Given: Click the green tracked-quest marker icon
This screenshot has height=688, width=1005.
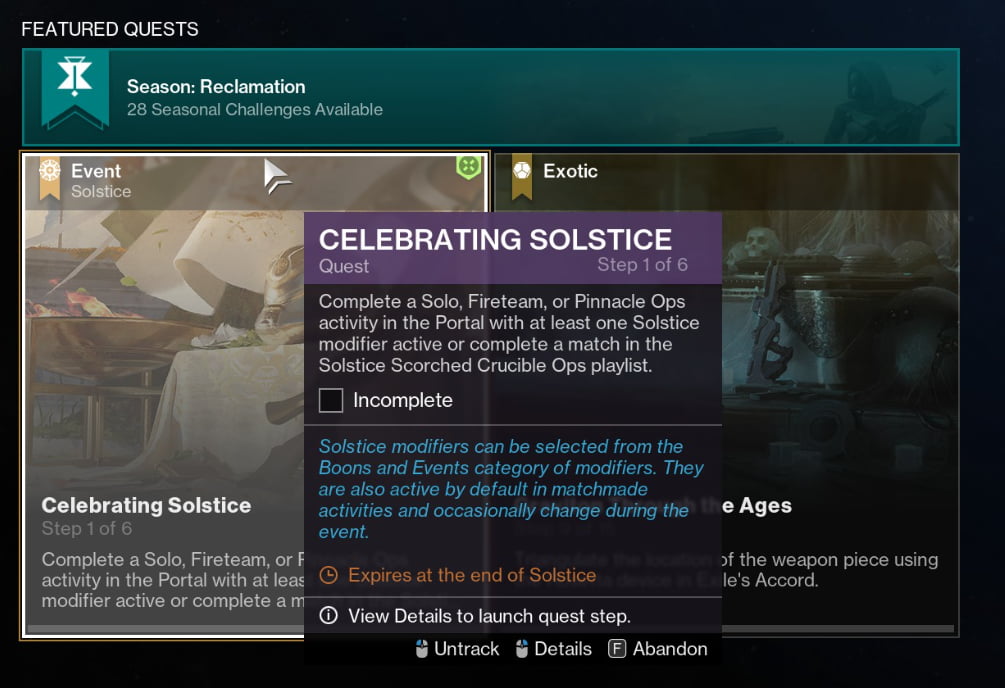Looking at the screenshot, I should [468, 167].
